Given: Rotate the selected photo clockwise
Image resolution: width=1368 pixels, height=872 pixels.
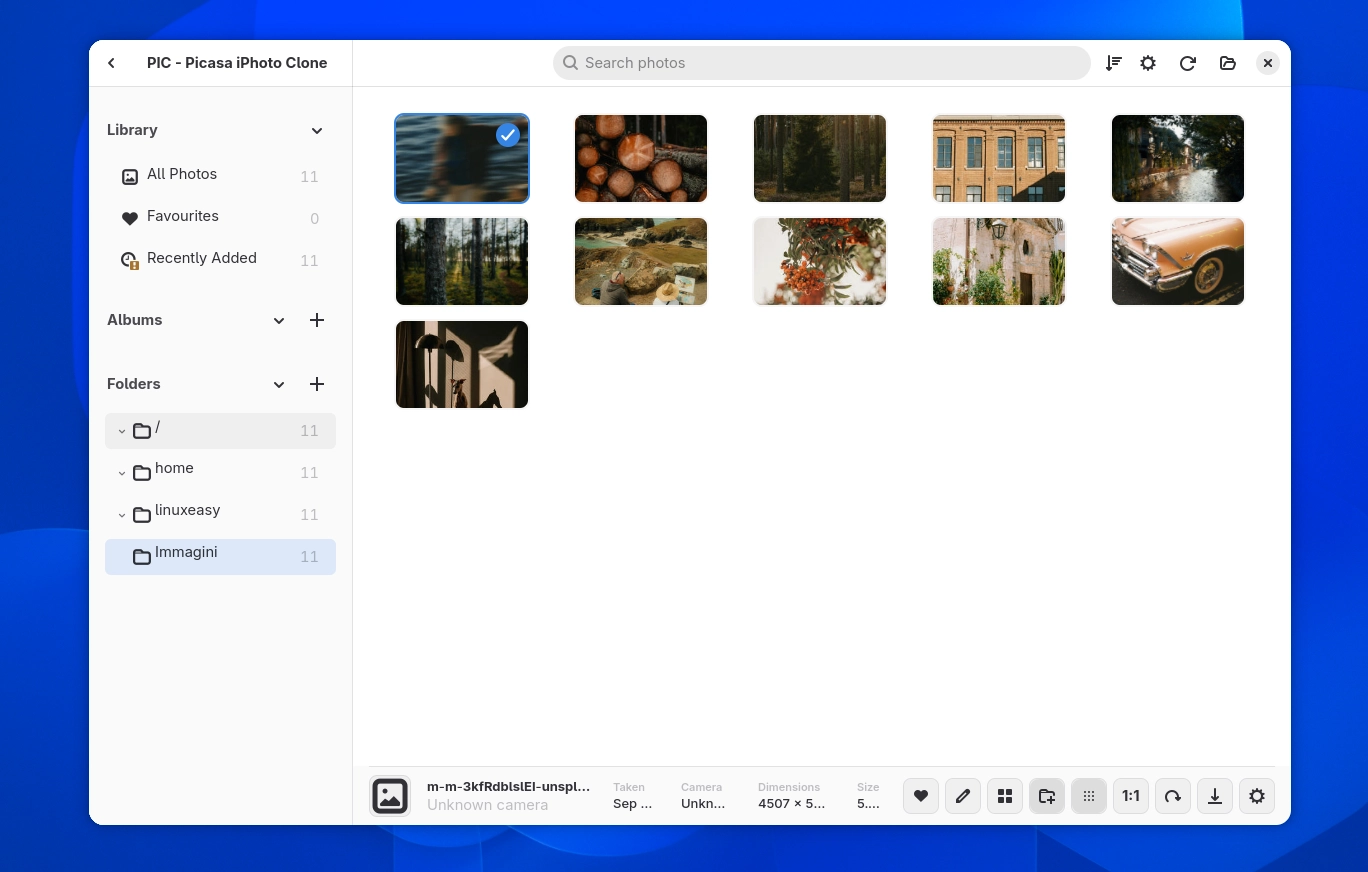Looking at the screenshot, I should tap(1173, 796).
